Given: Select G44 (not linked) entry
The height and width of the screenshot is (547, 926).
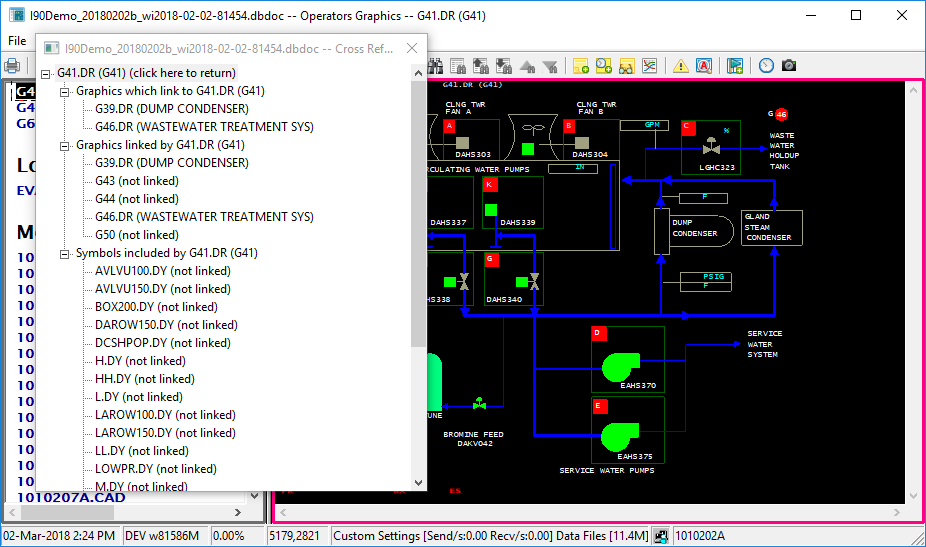Looking at the screenshot, I should [137, 198].
